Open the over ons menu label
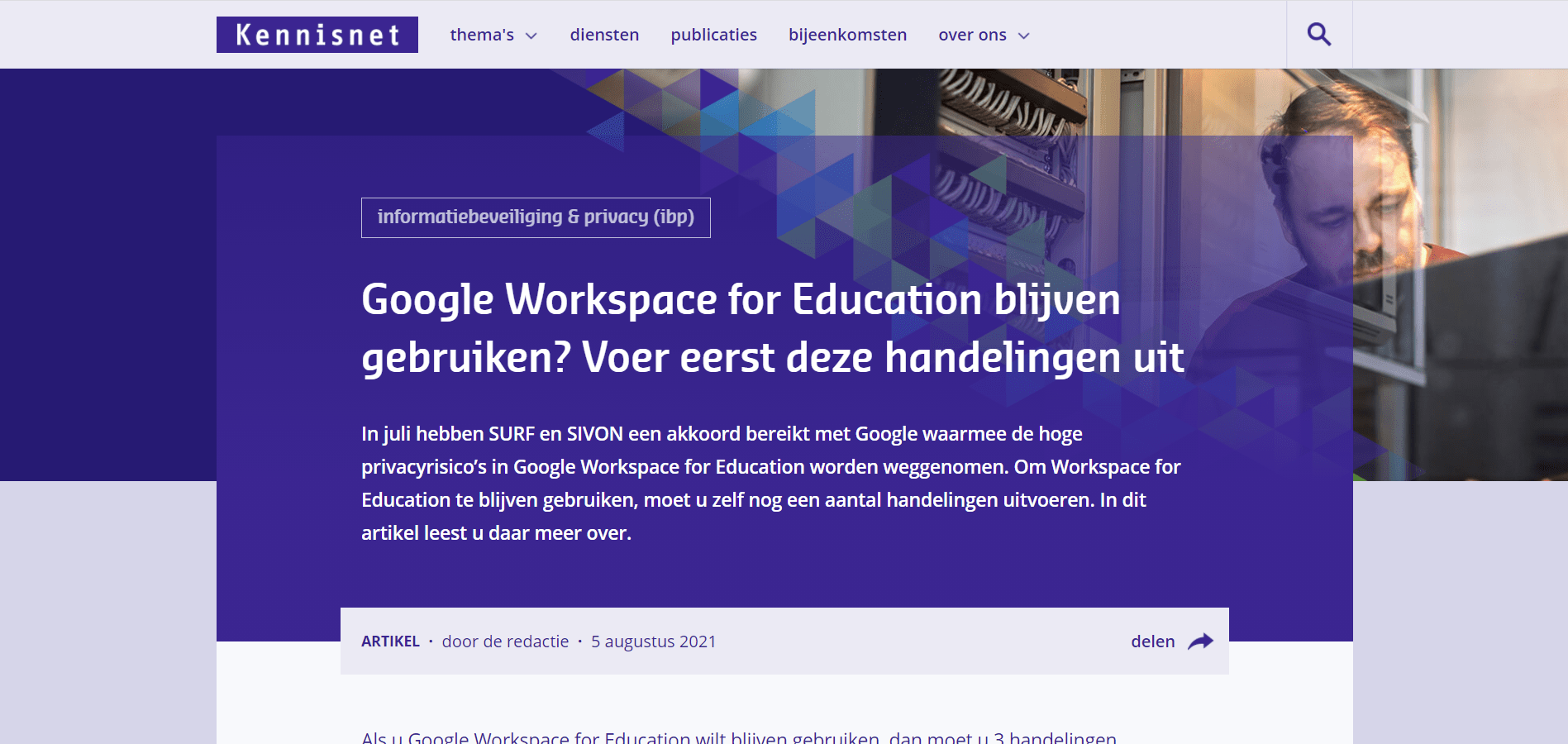Viewport: 1568px width, 744px height. click(x=971, y=35)
